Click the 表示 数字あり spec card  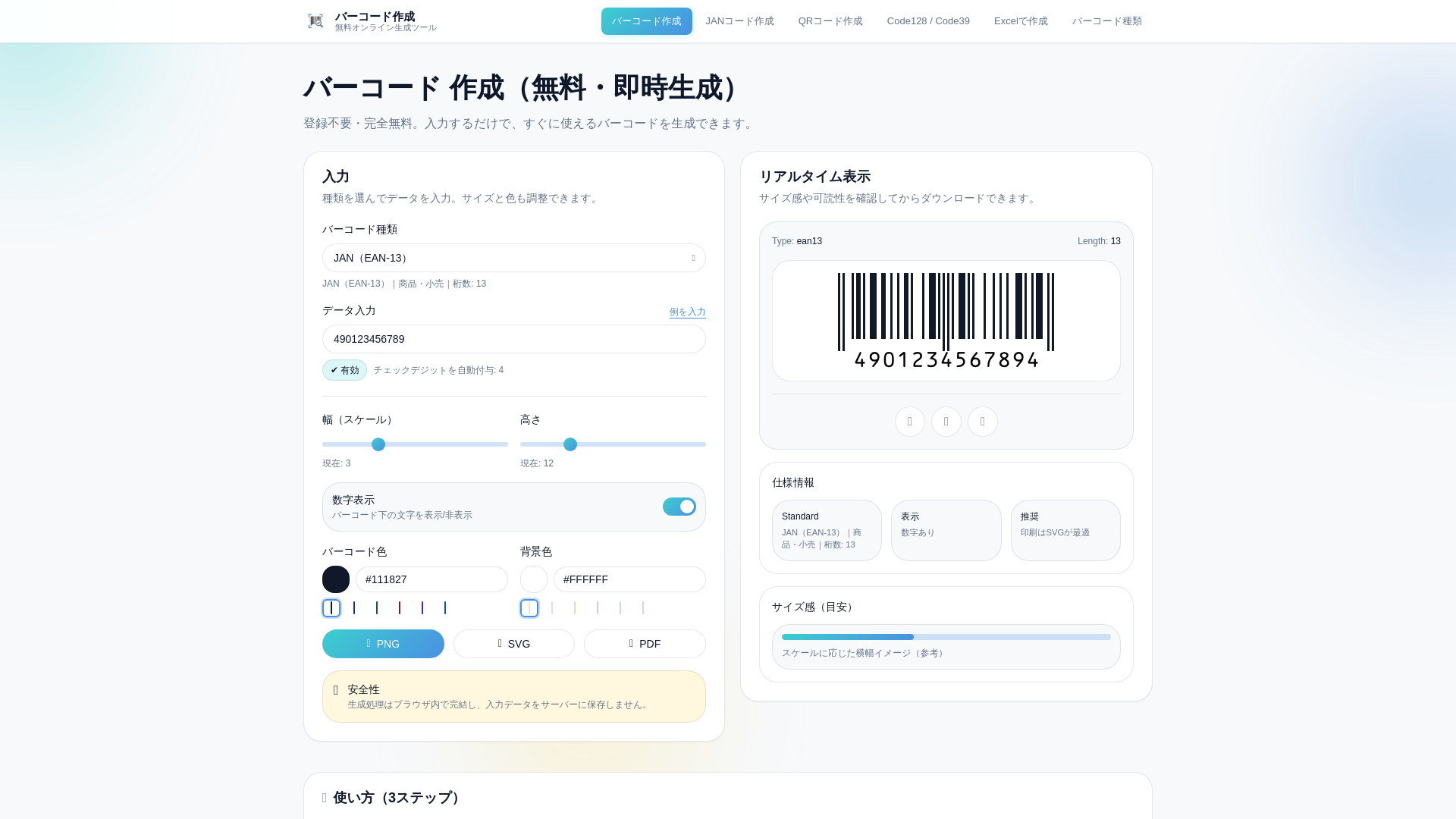click(x=946, y=530)
